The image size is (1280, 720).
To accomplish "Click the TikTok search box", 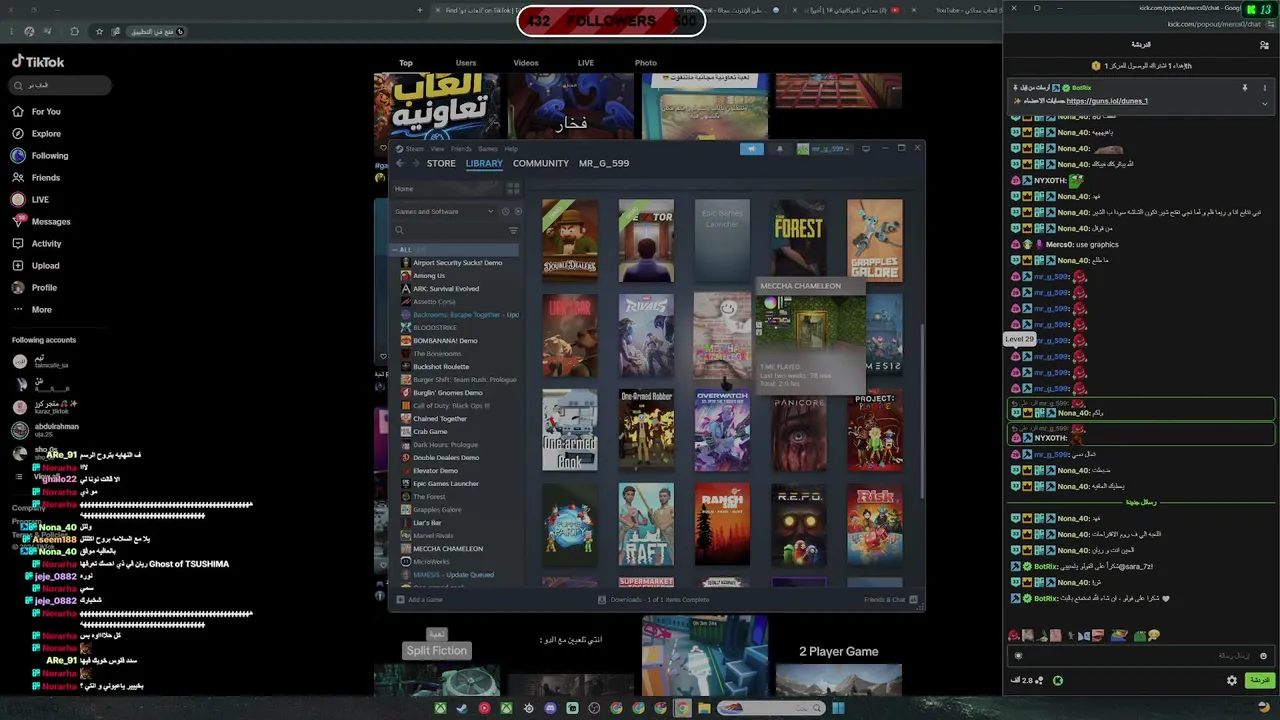I will [x=60, y=86].
